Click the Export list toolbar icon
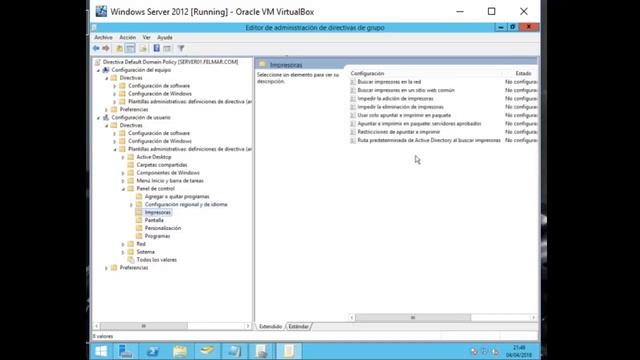640x360 pixels. point(143,48)
